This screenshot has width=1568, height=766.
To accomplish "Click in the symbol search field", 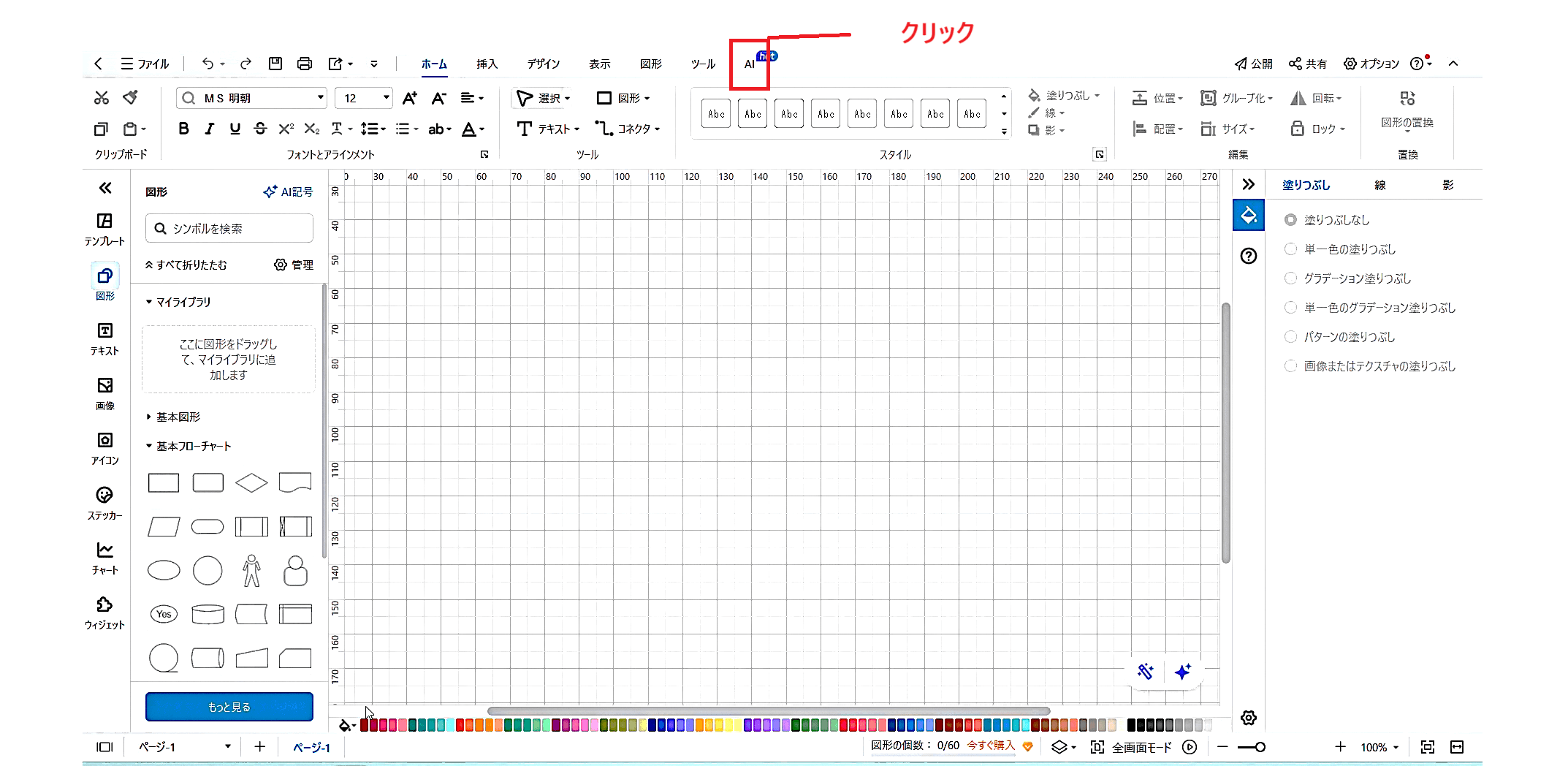I will (229, 228).
